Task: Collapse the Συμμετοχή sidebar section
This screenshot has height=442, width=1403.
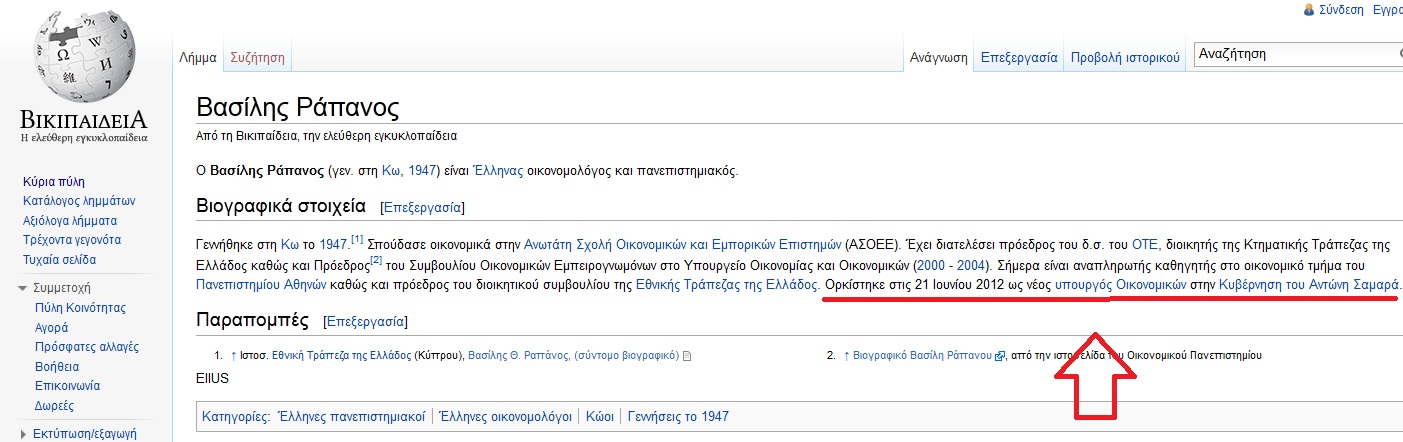Action: pos(24,289)
